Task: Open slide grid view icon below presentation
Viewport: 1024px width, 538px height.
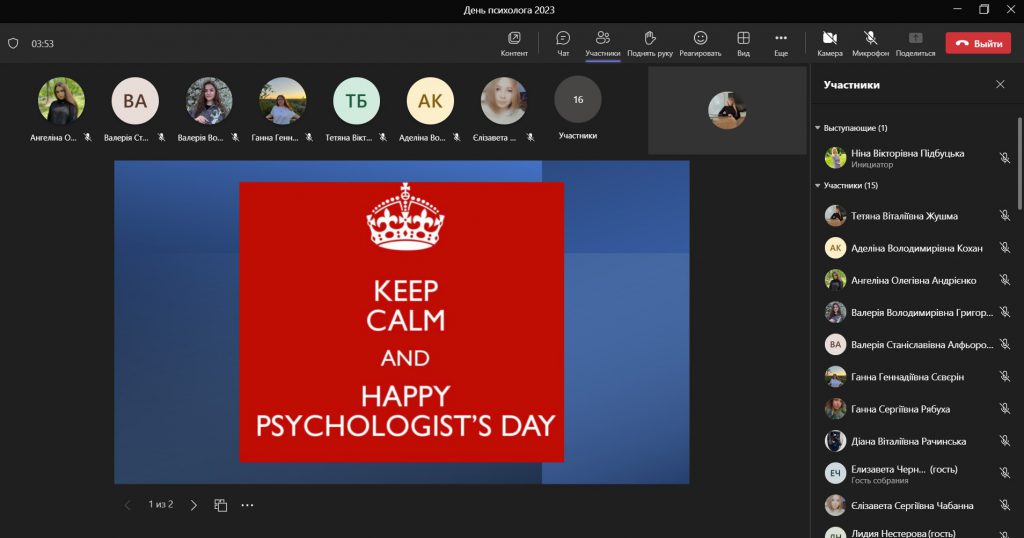Action: pos(221,505)
